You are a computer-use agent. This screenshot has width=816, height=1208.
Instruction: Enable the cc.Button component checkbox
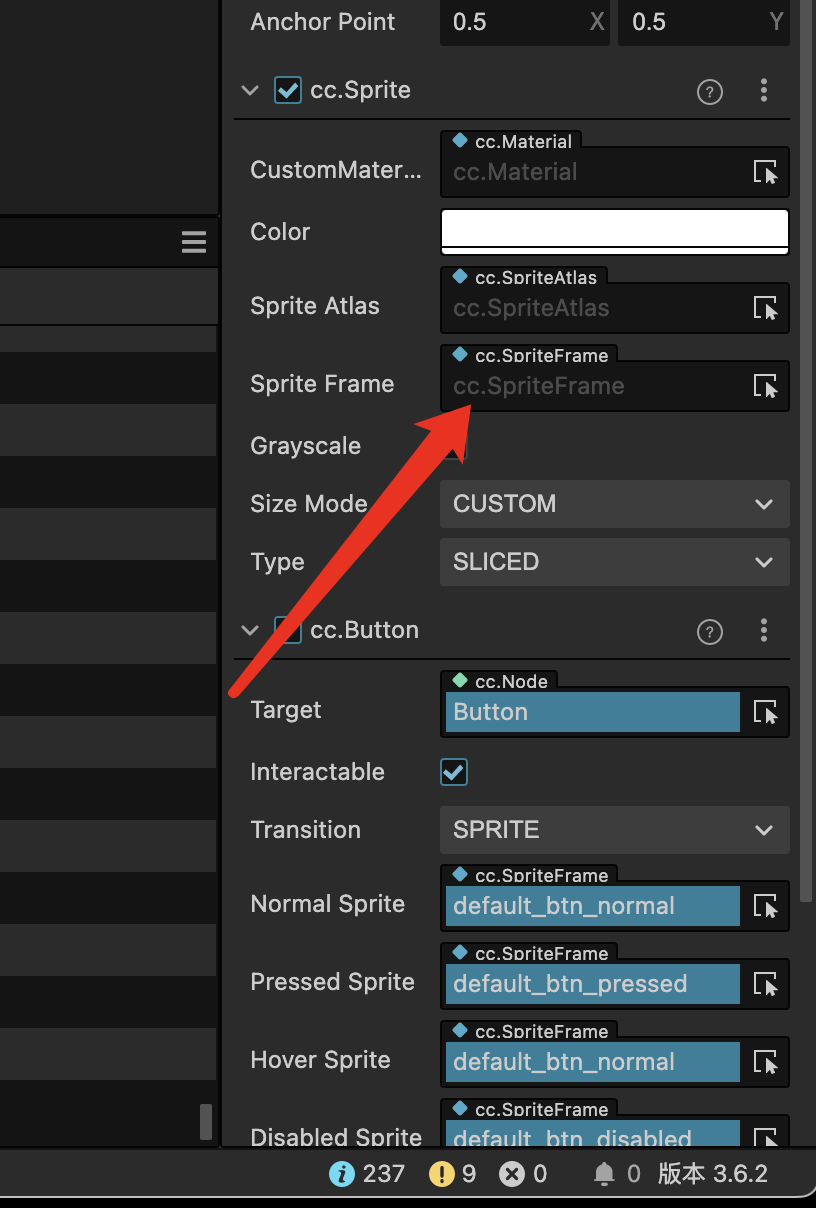[288, 631]
